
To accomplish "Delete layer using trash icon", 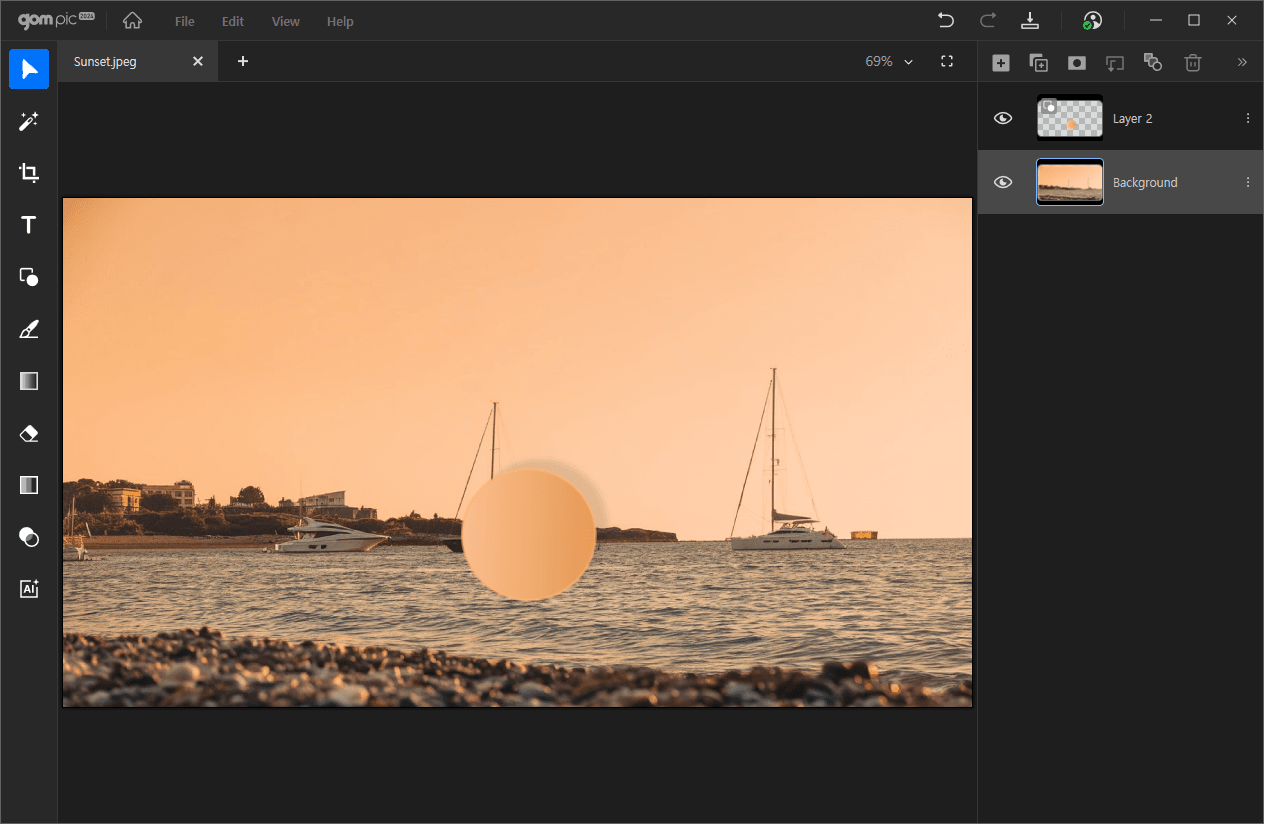I will click(1192, 63).
